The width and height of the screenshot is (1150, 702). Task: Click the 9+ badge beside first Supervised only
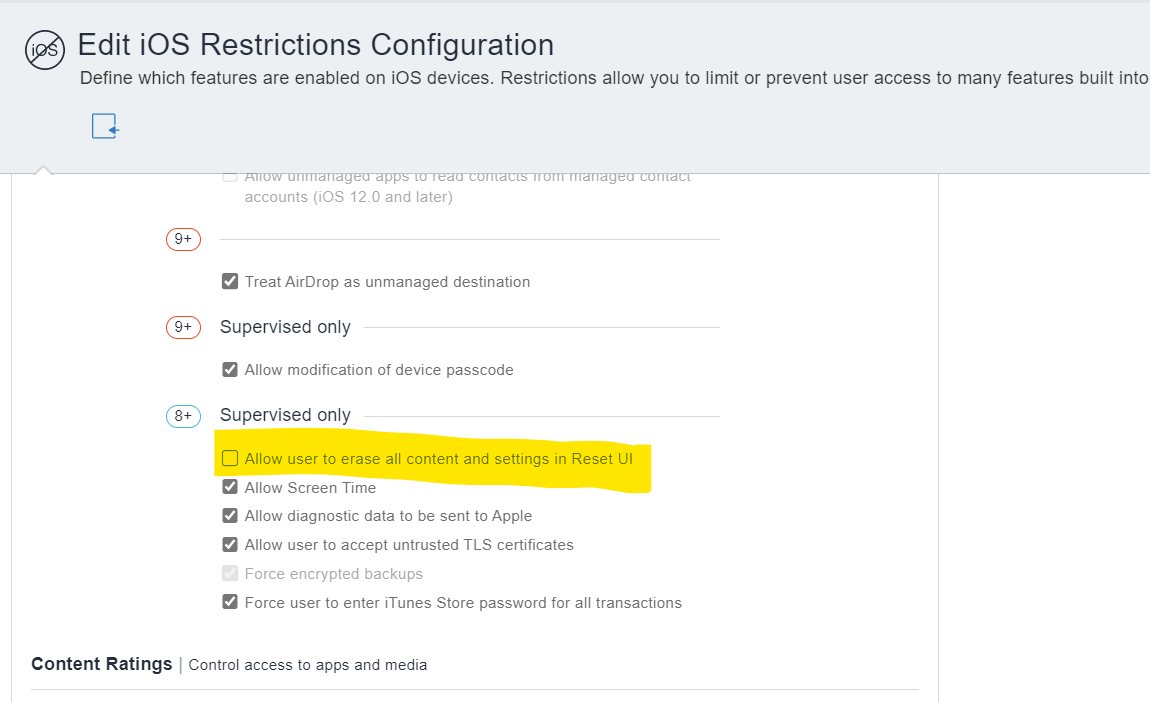[x=182, y=327]
